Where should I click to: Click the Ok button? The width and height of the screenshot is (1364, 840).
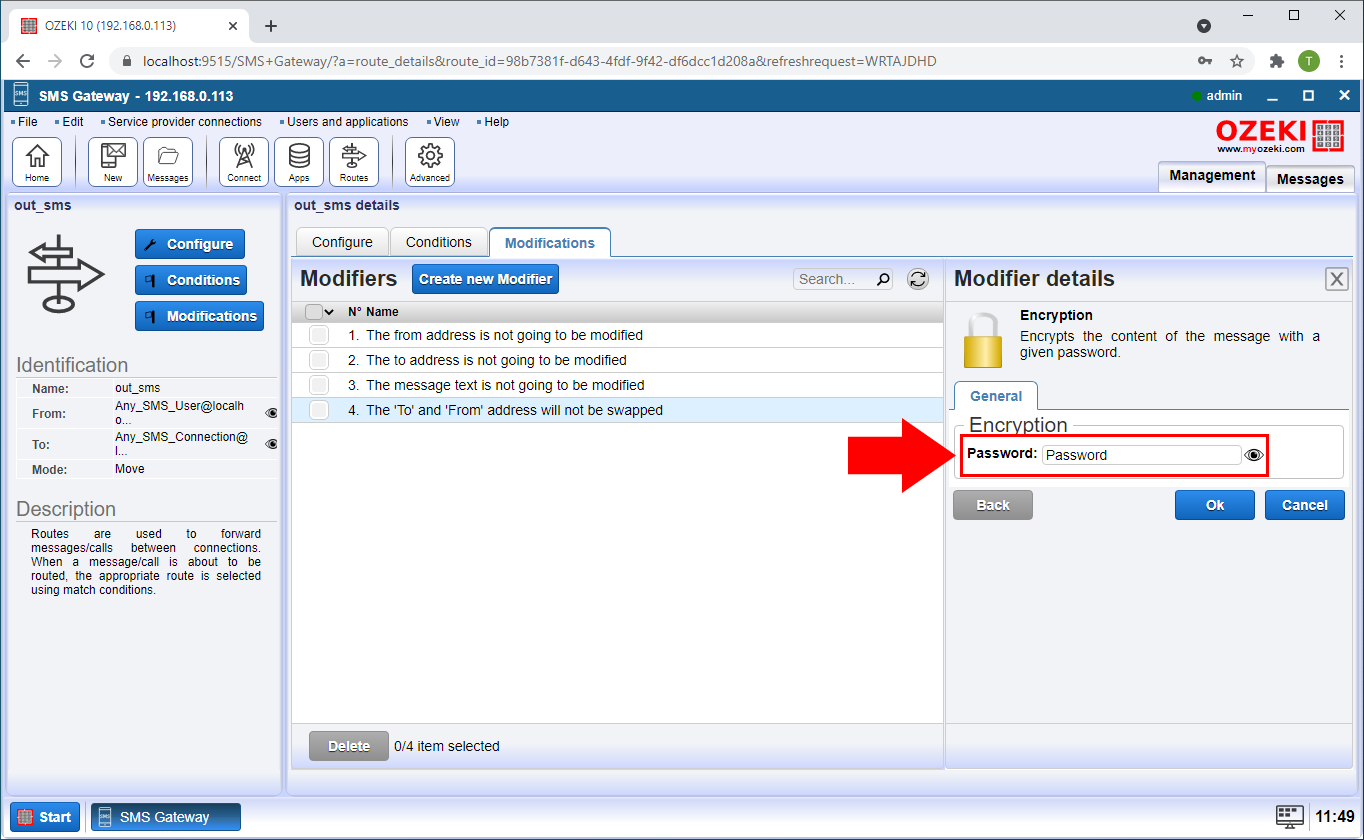tap(1215, 505)
